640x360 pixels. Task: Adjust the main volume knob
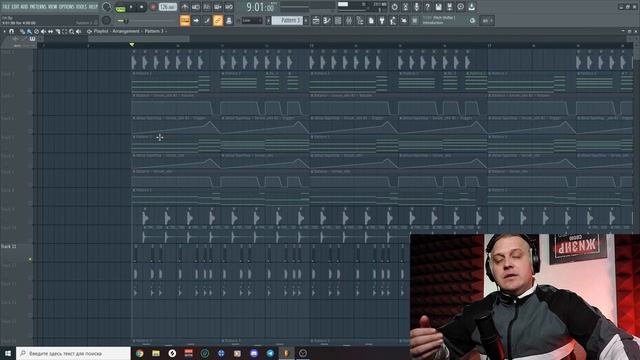point(107,7)
